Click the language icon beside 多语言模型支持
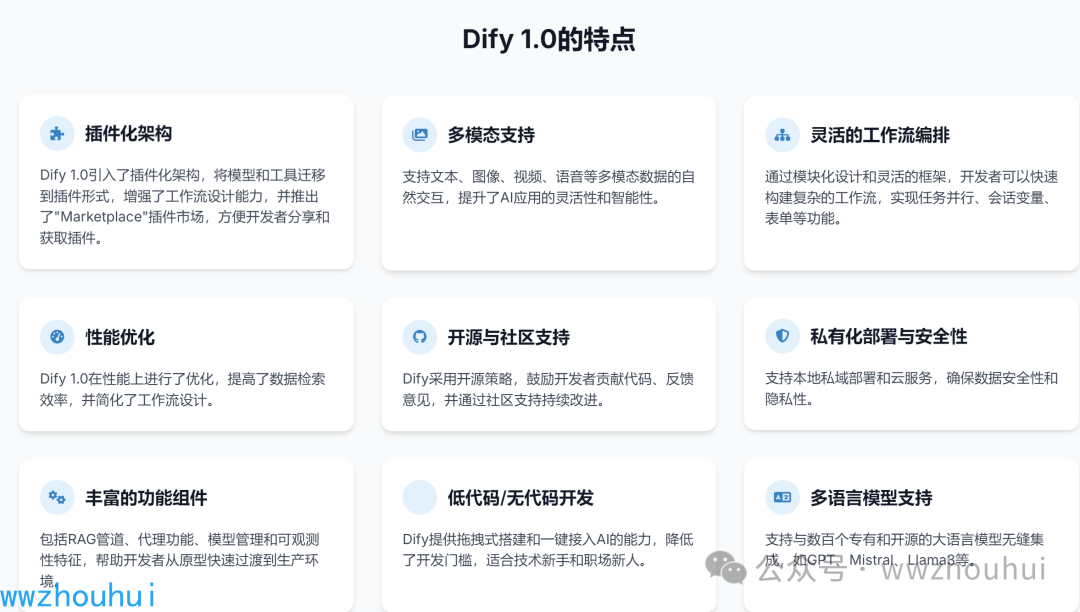This screenshot has width=1080, height=612. click(x=782, y=497)
